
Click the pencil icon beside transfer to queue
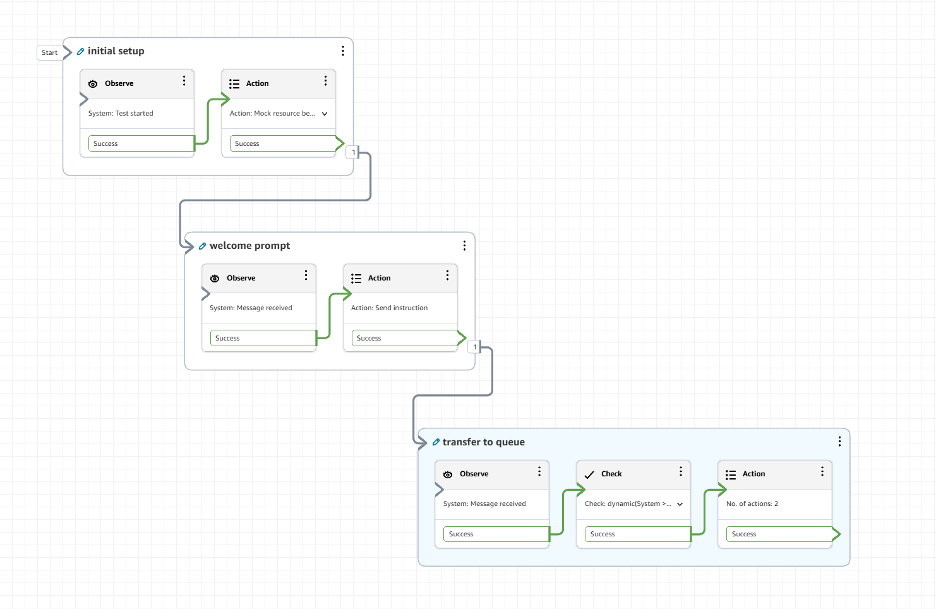click(x=436, y=442)
